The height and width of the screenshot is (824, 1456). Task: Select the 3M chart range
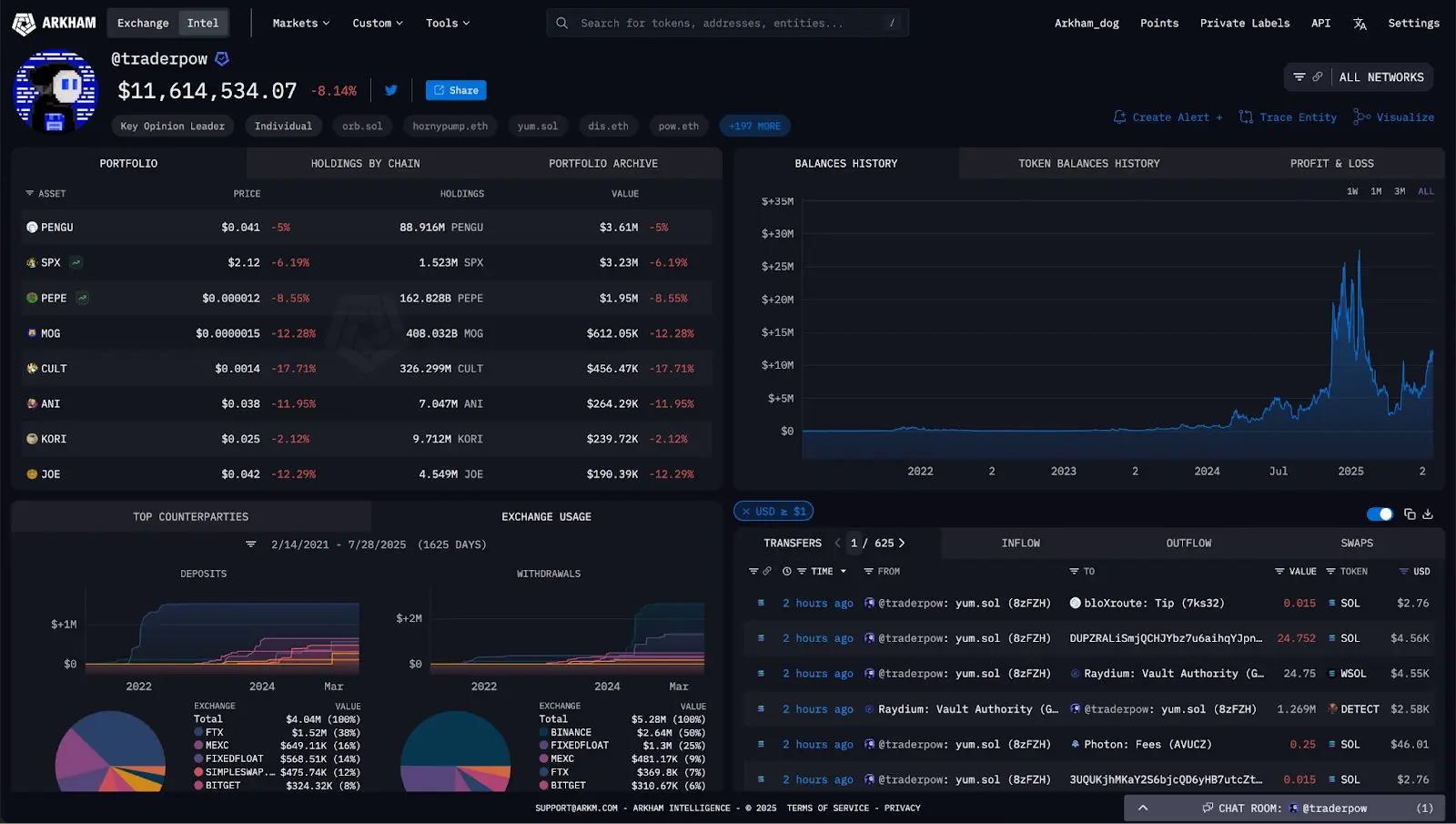(x=1400, y=191)
